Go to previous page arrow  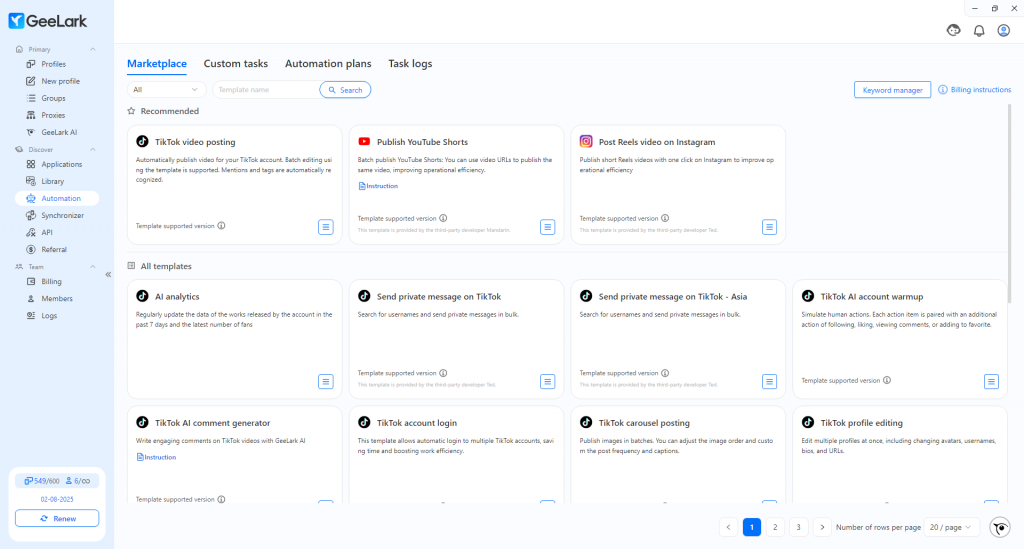pyautogui.click(x=729, y=527)
